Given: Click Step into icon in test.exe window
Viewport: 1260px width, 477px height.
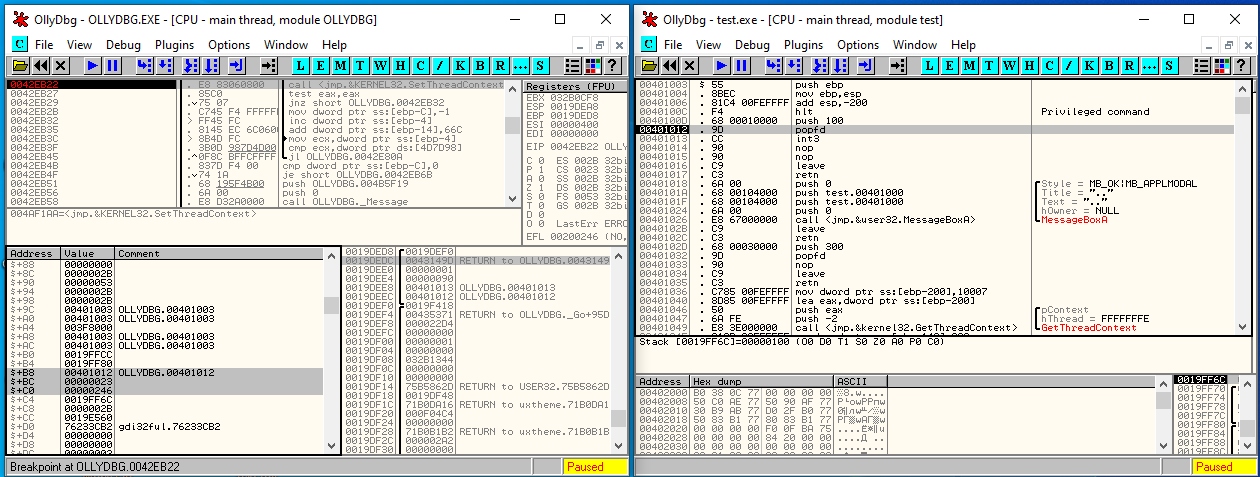Looking at the screenshot, I should coord(773,65).
